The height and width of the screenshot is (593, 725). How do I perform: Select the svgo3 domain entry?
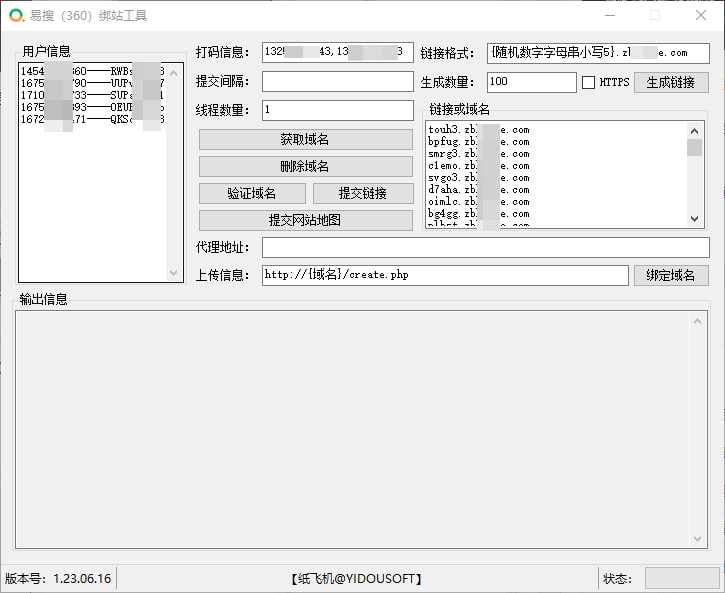pyautogui.click(x=479, y=178)
